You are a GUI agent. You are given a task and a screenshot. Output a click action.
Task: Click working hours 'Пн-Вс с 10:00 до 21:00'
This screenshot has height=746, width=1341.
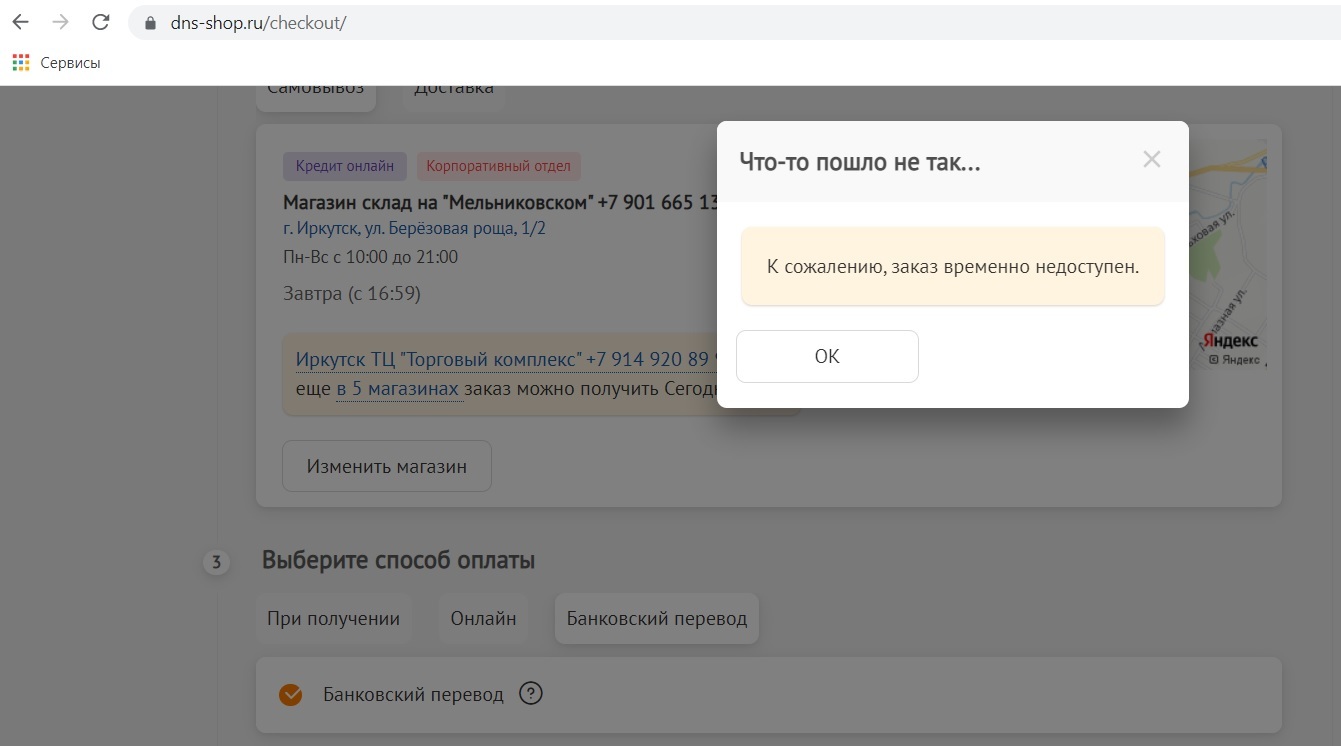coord(370,257)
